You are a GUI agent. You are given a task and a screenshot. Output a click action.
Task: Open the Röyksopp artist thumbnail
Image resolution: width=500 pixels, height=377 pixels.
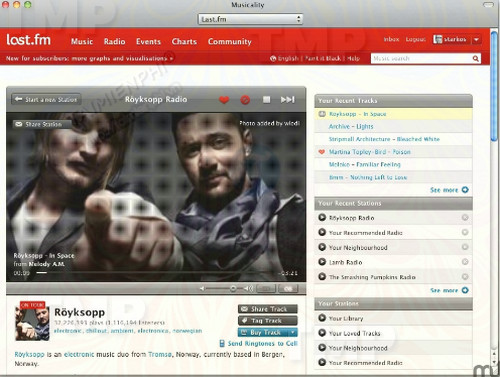(32, 323)
